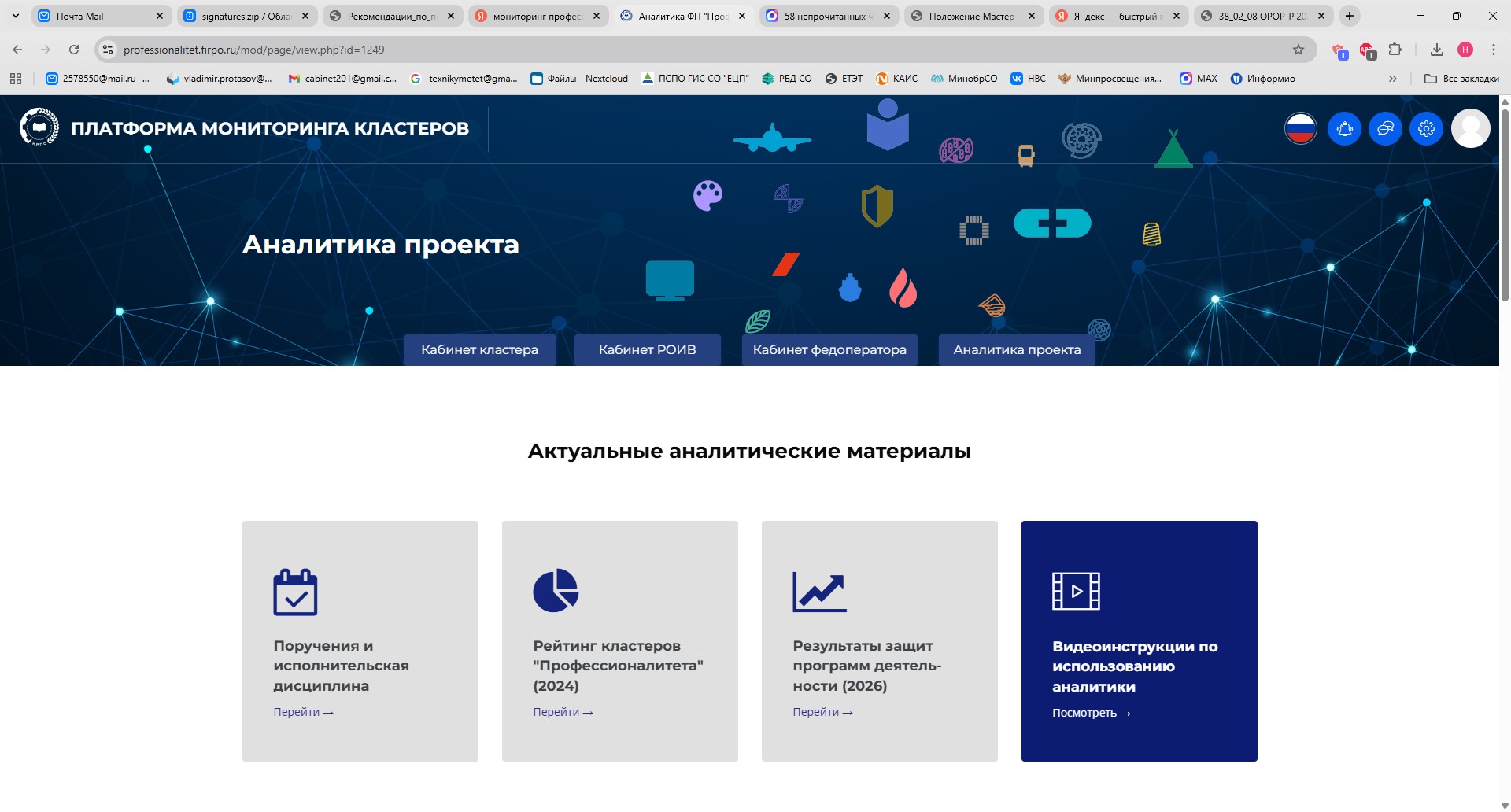Click the calendar checkmark icon card

tap(295, 592)
